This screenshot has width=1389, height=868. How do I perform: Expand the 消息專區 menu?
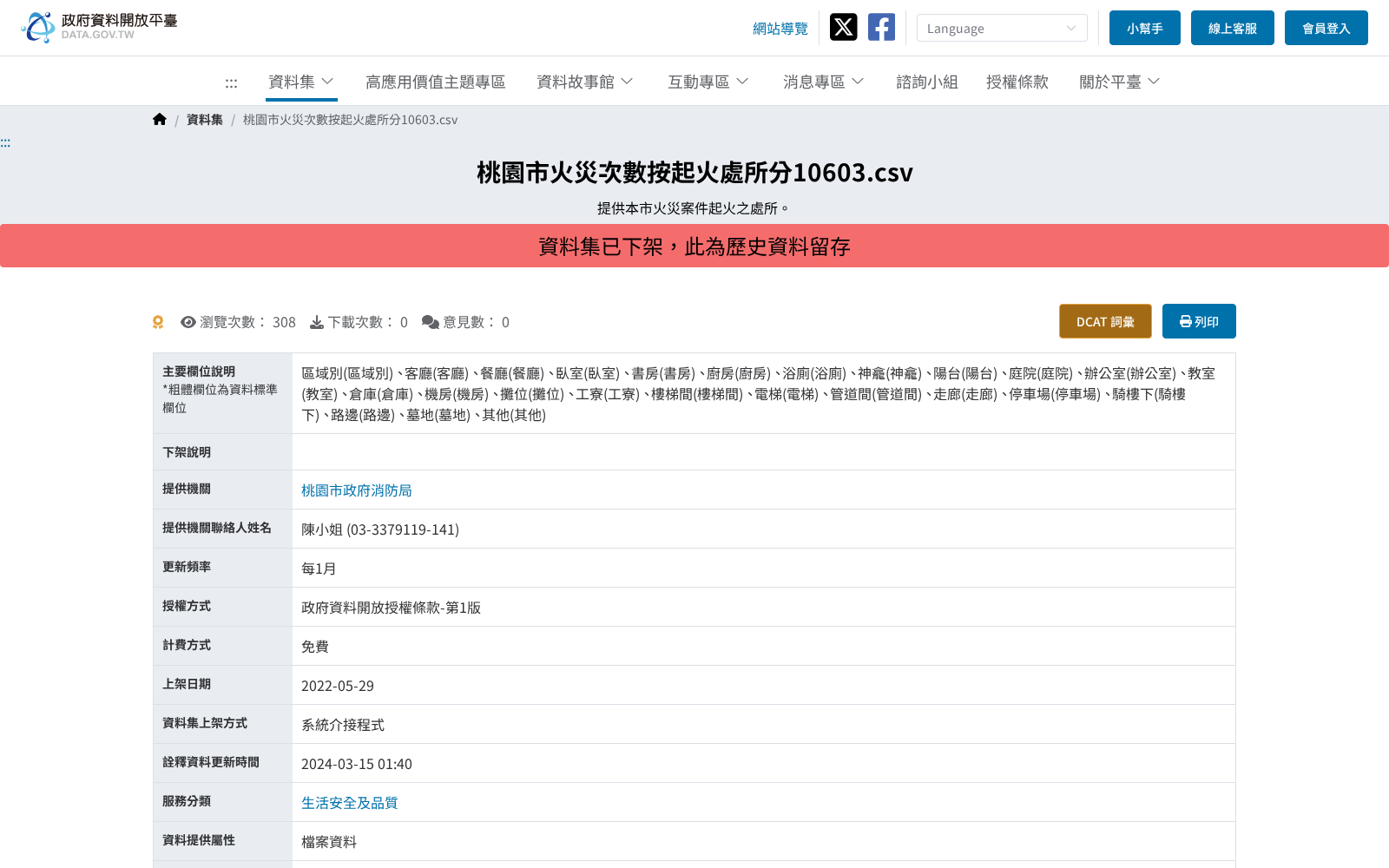[824, 82]
